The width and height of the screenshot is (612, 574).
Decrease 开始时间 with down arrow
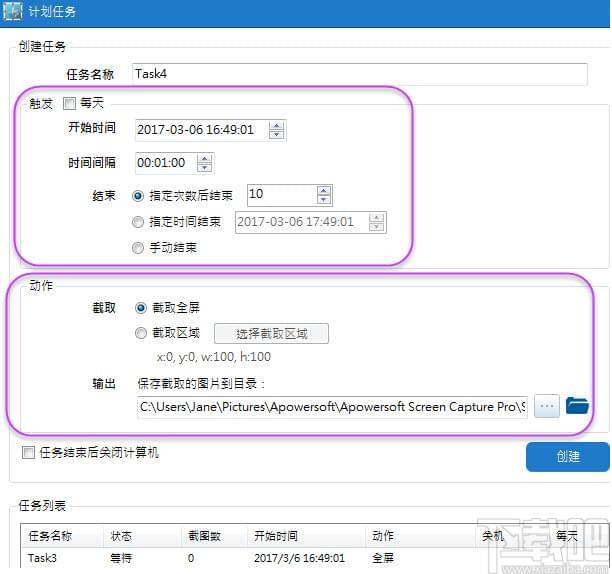pos(277,134)
